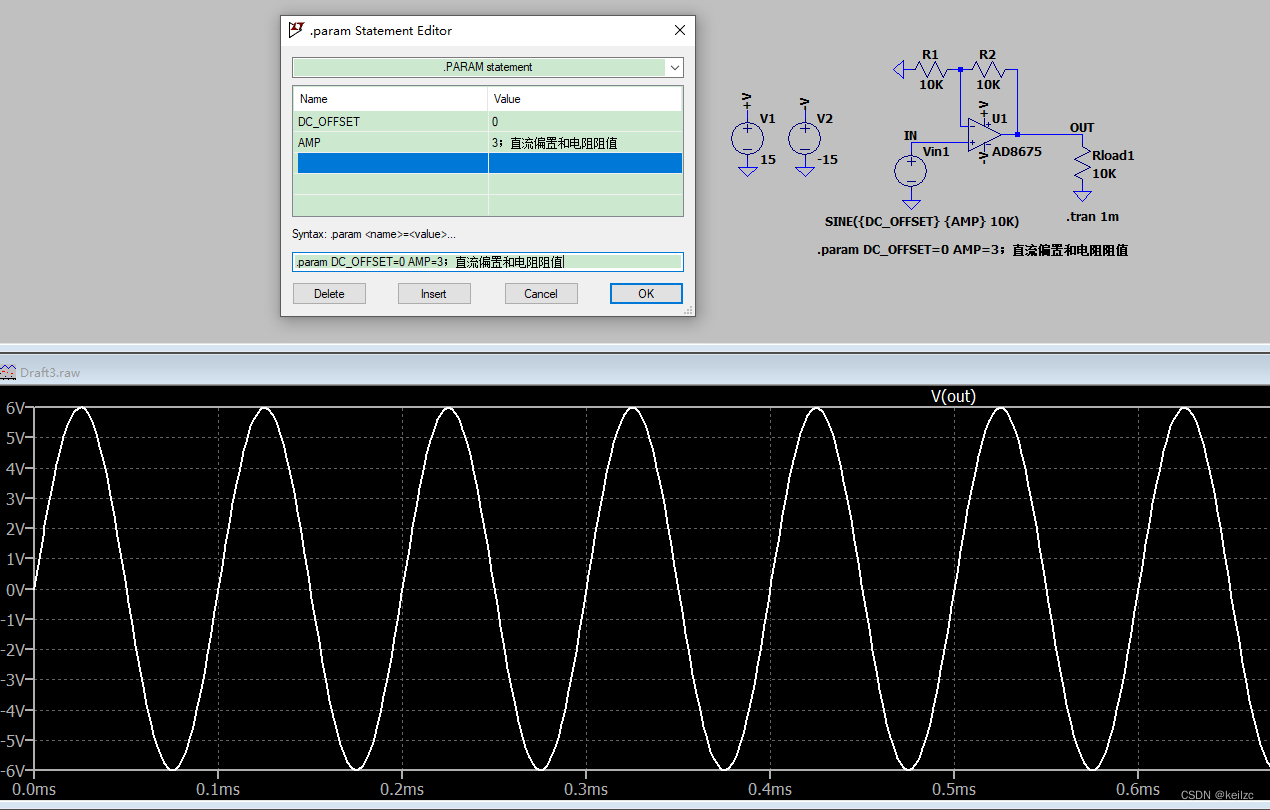Image resolution: width=1270 pixels, height=810 pixels.
Task: Click the Rload1 resistor symbol
Action: [x=1081, y=163]
